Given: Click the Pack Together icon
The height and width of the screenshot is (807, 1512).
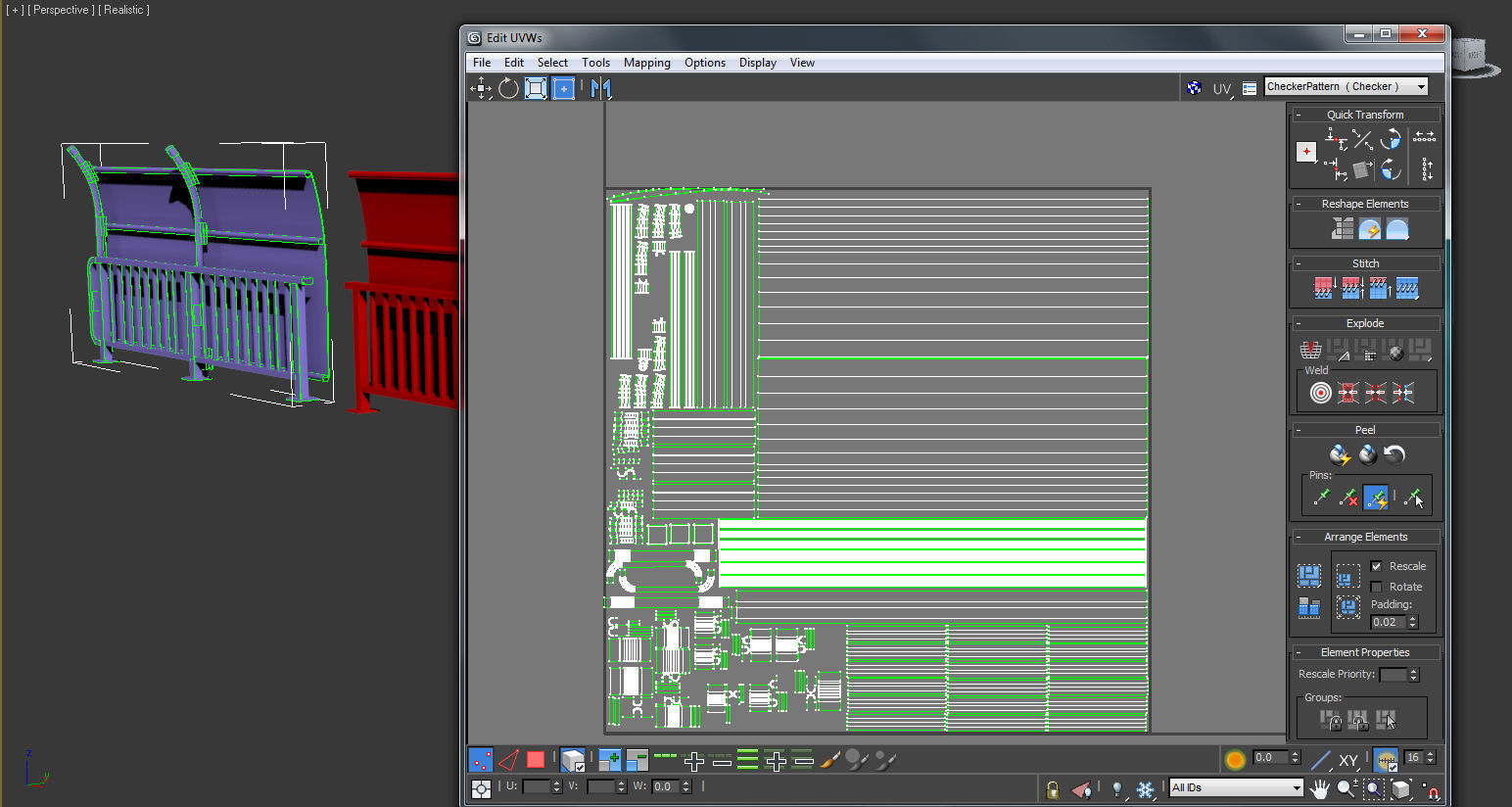Looking at the screenshot, I should click(1348, 575).
